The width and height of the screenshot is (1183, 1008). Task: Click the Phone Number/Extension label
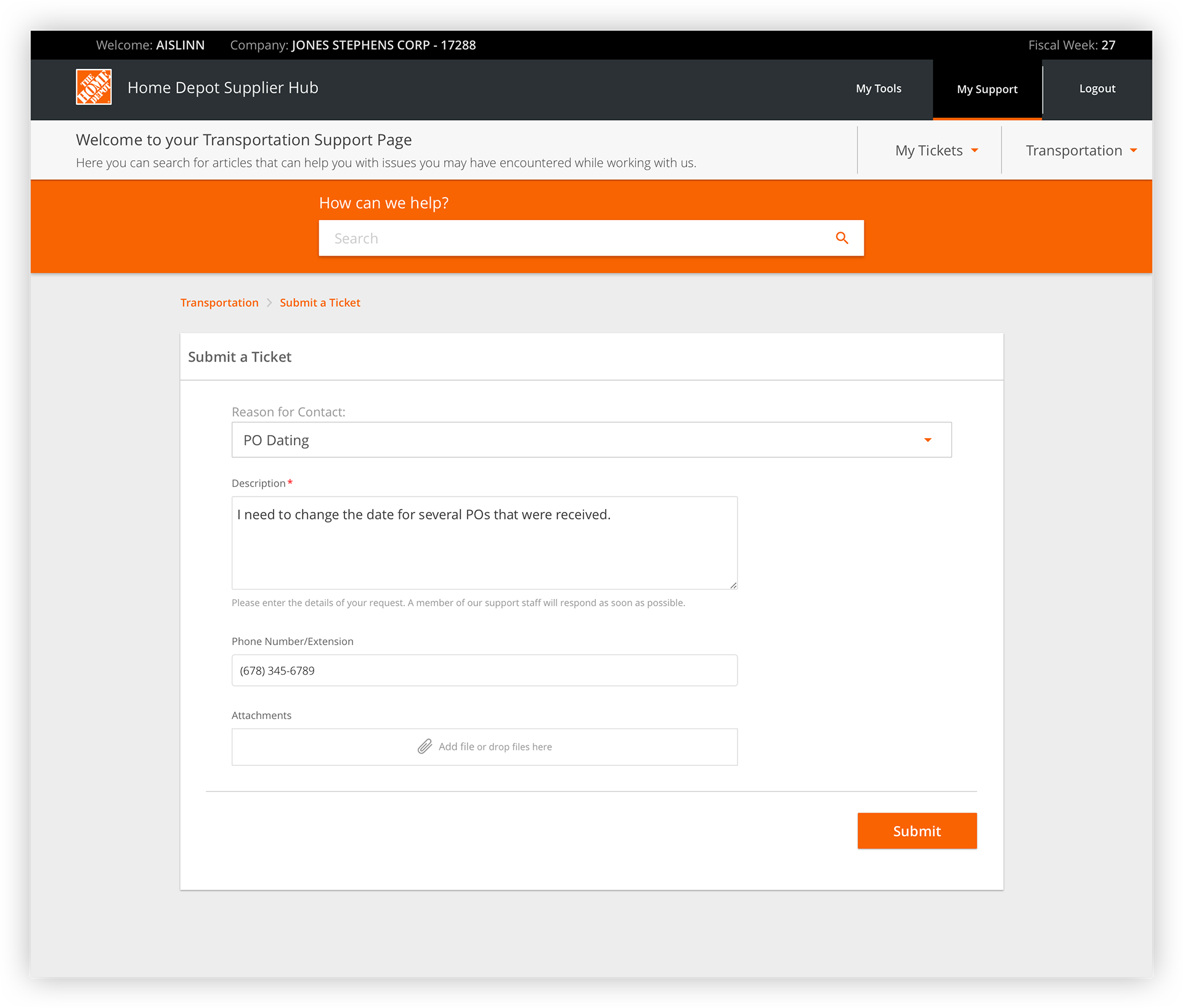point(293,641)
